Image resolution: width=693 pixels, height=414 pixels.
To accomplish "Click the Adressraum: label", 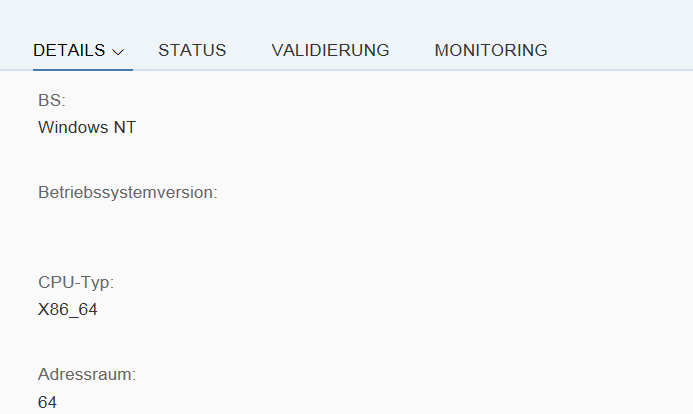I will 87,375.
